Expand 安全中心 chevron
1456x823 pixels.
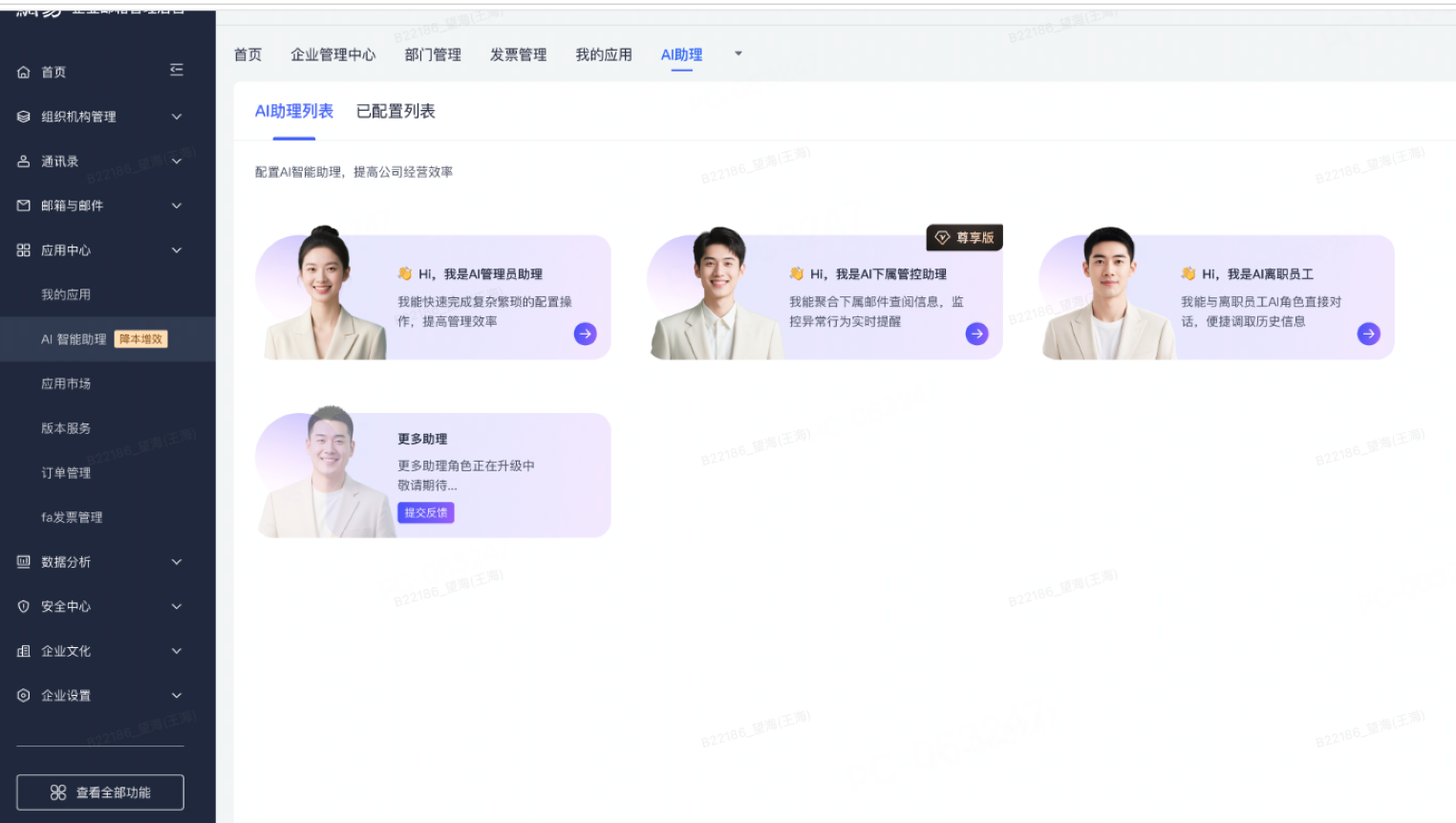[x=177, y=606]
